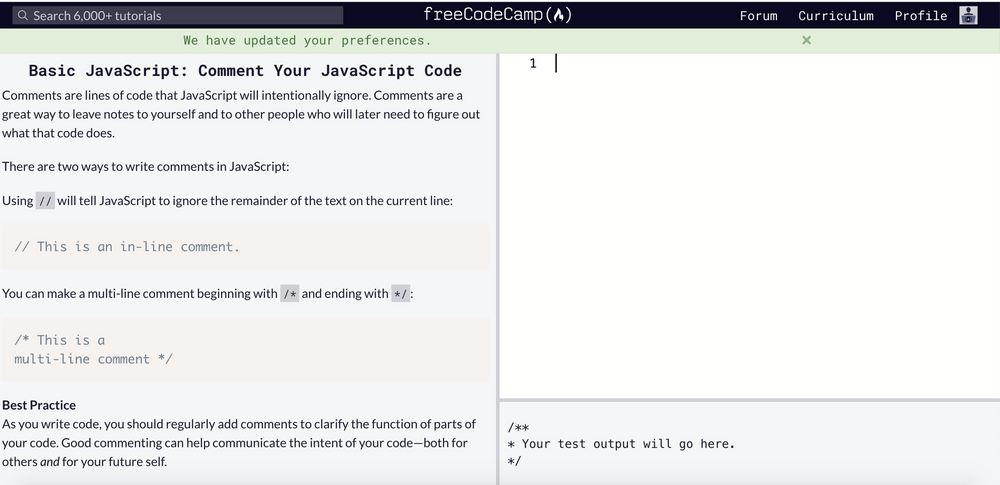Click the magnifying glass search icon
Screen dimensions: 1000x485
point(23,16)
